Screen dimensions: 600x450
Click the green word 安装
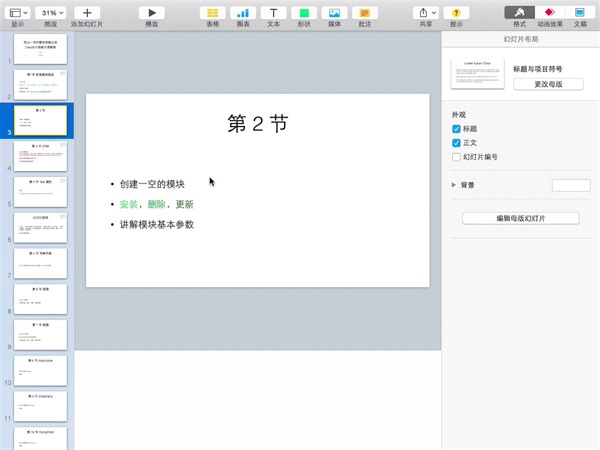[x=129, y=204]
